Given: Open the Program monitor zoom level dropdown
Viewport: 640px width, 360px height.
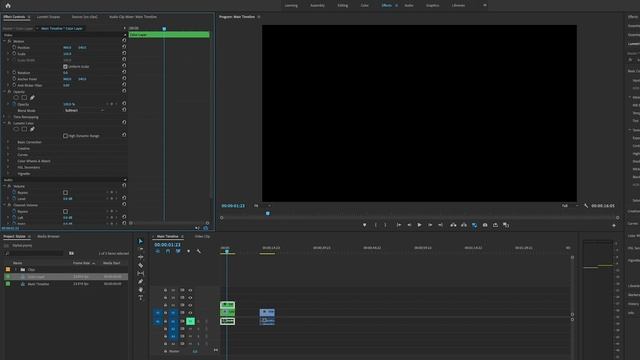Looking at the screenshot, I should point(262,206).
